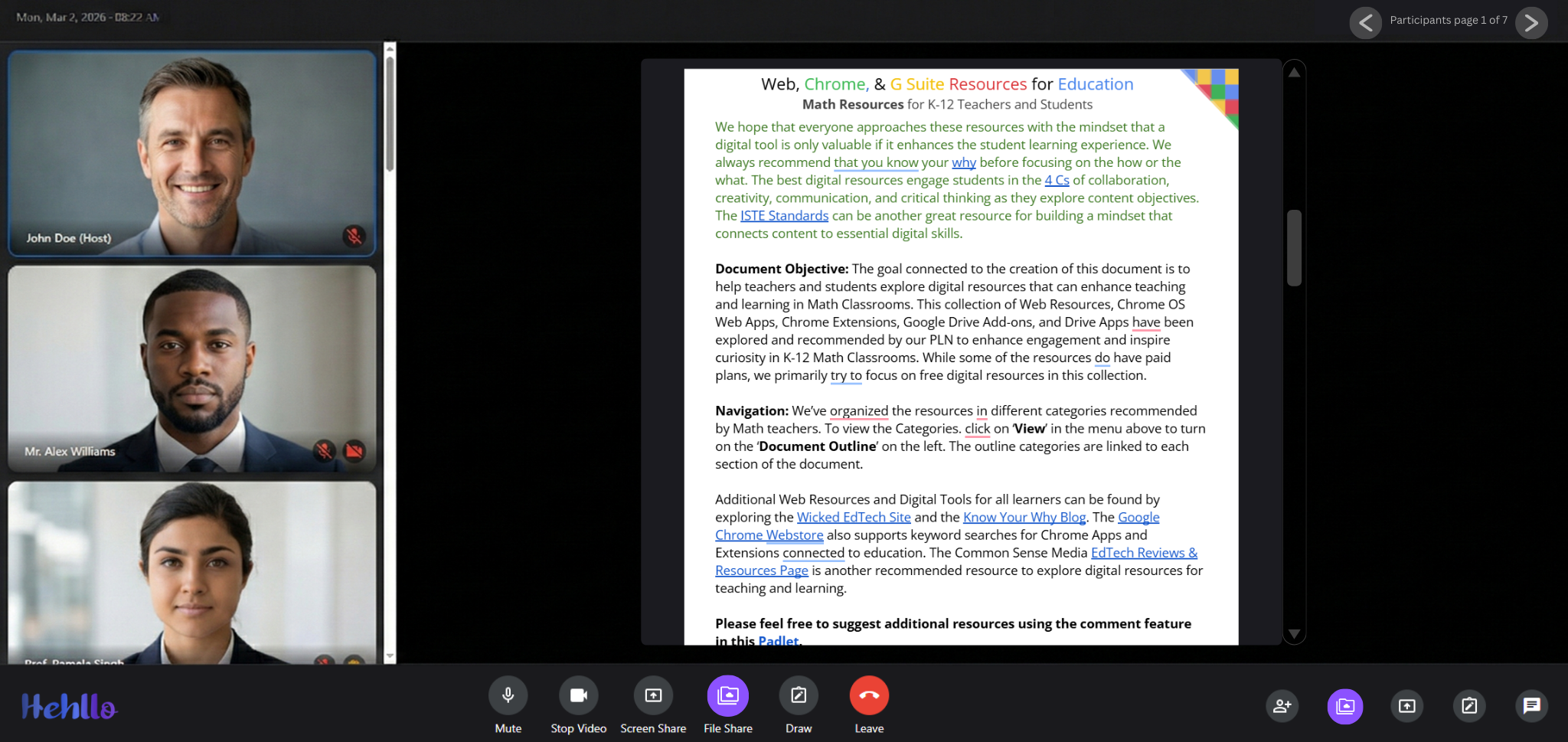Click the participant list scrollbar thumb

coord(390,113)
